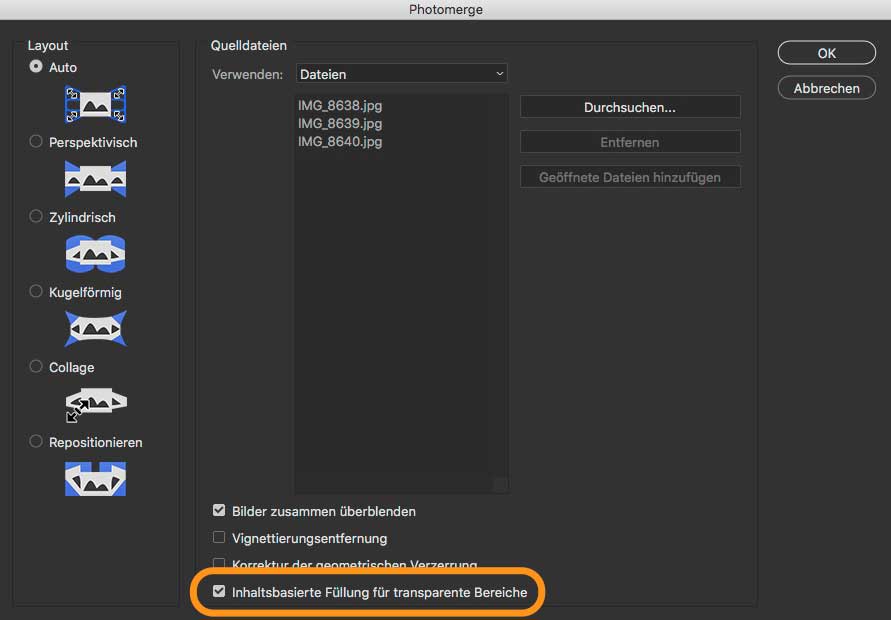Uncheck Inhaltsbasierte Füllung für transparente Bereiche

click(219, 592)
